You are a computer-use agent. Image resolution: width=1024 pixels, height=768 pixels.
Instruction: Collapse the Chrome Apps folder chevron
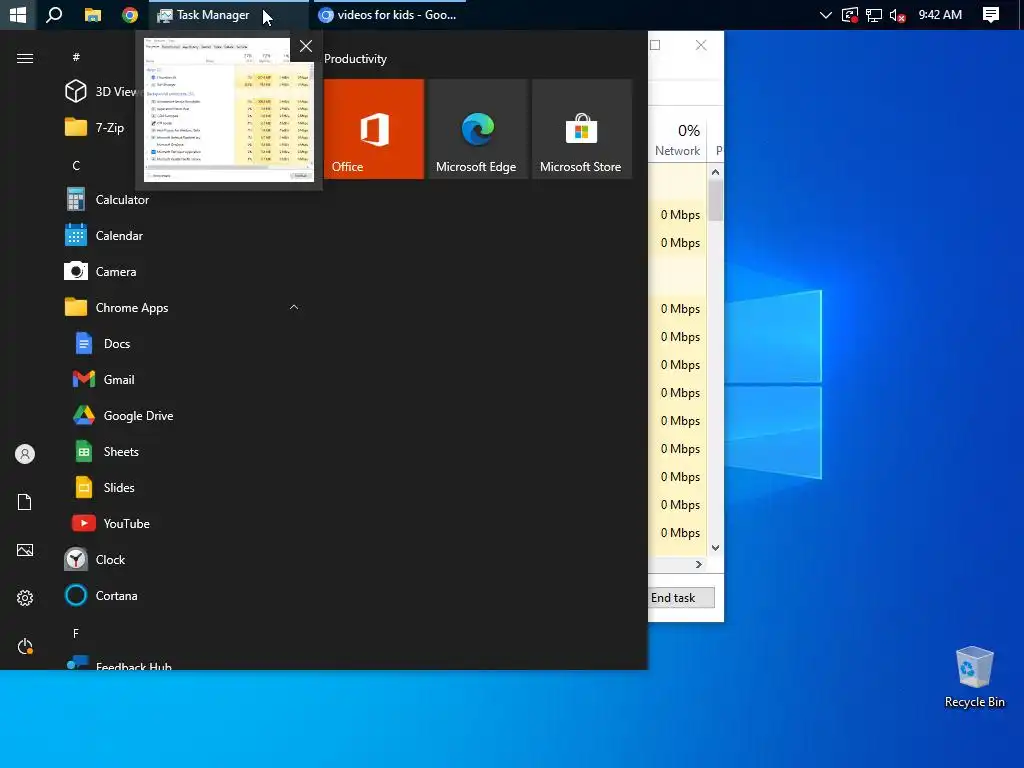click(294, 307)
